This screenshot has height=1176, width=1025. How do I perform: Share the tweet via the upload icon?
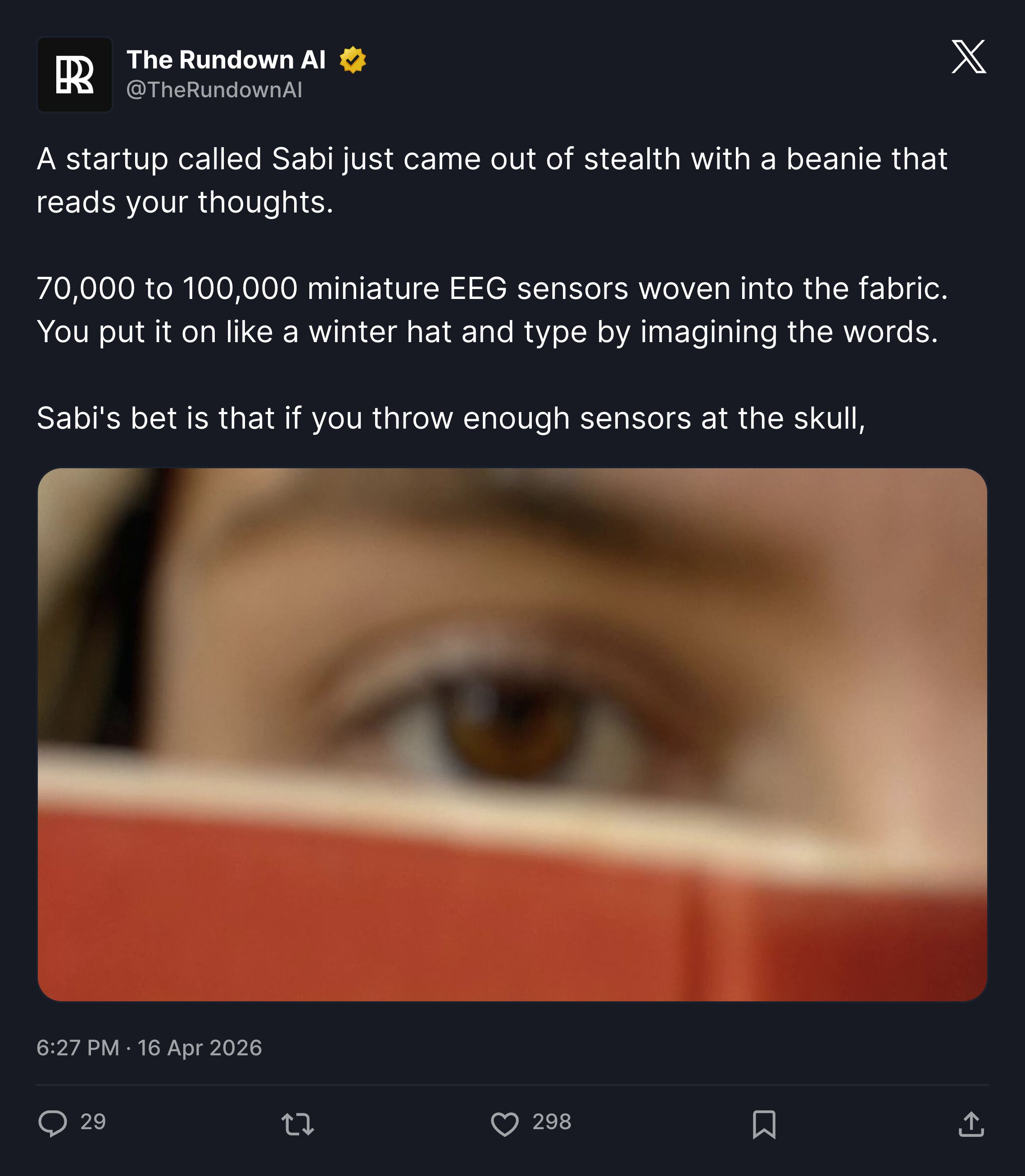point(971,1123)
